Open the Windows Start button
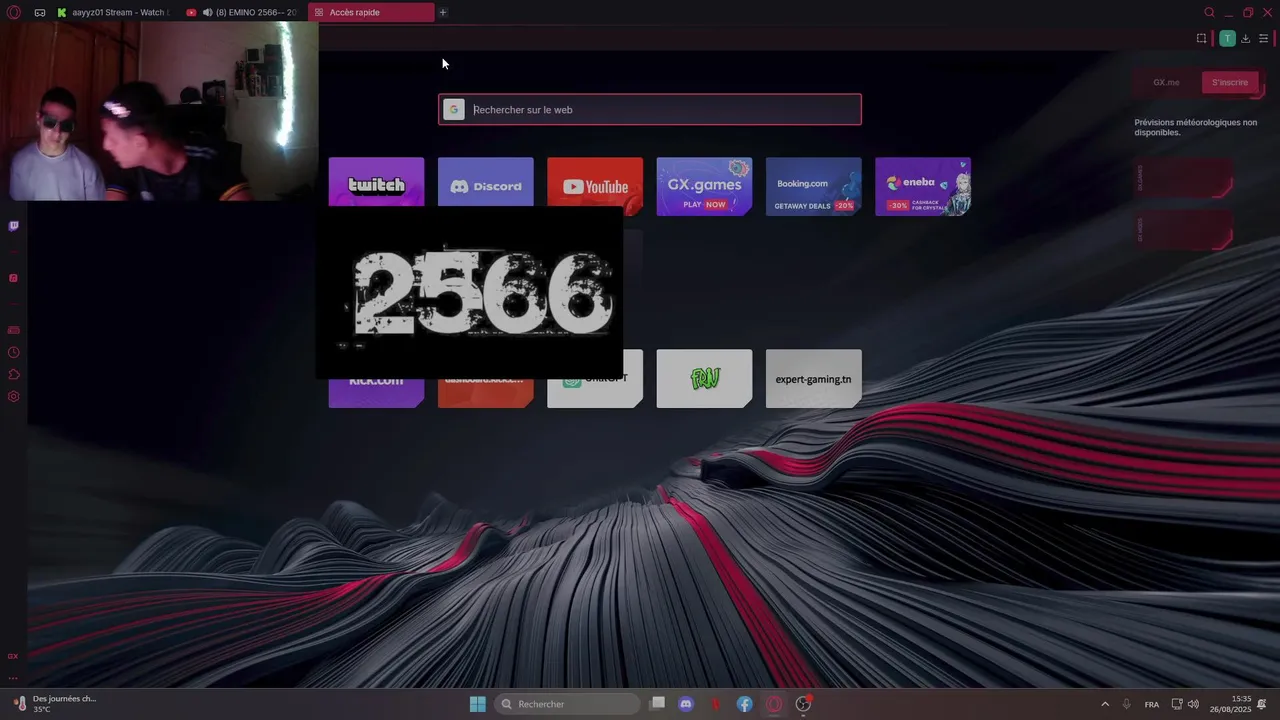The width and height of the screenshot is (1280, 720). pyautogui.click(x=478, y=704)
